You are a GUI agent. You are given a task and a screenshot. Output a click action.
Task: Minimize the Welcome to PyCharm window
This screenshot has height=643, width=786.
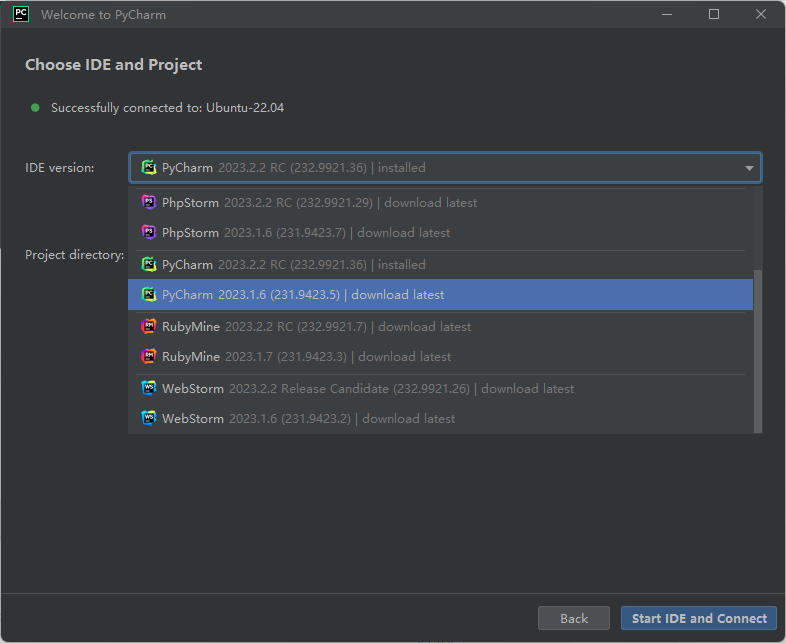667,14
